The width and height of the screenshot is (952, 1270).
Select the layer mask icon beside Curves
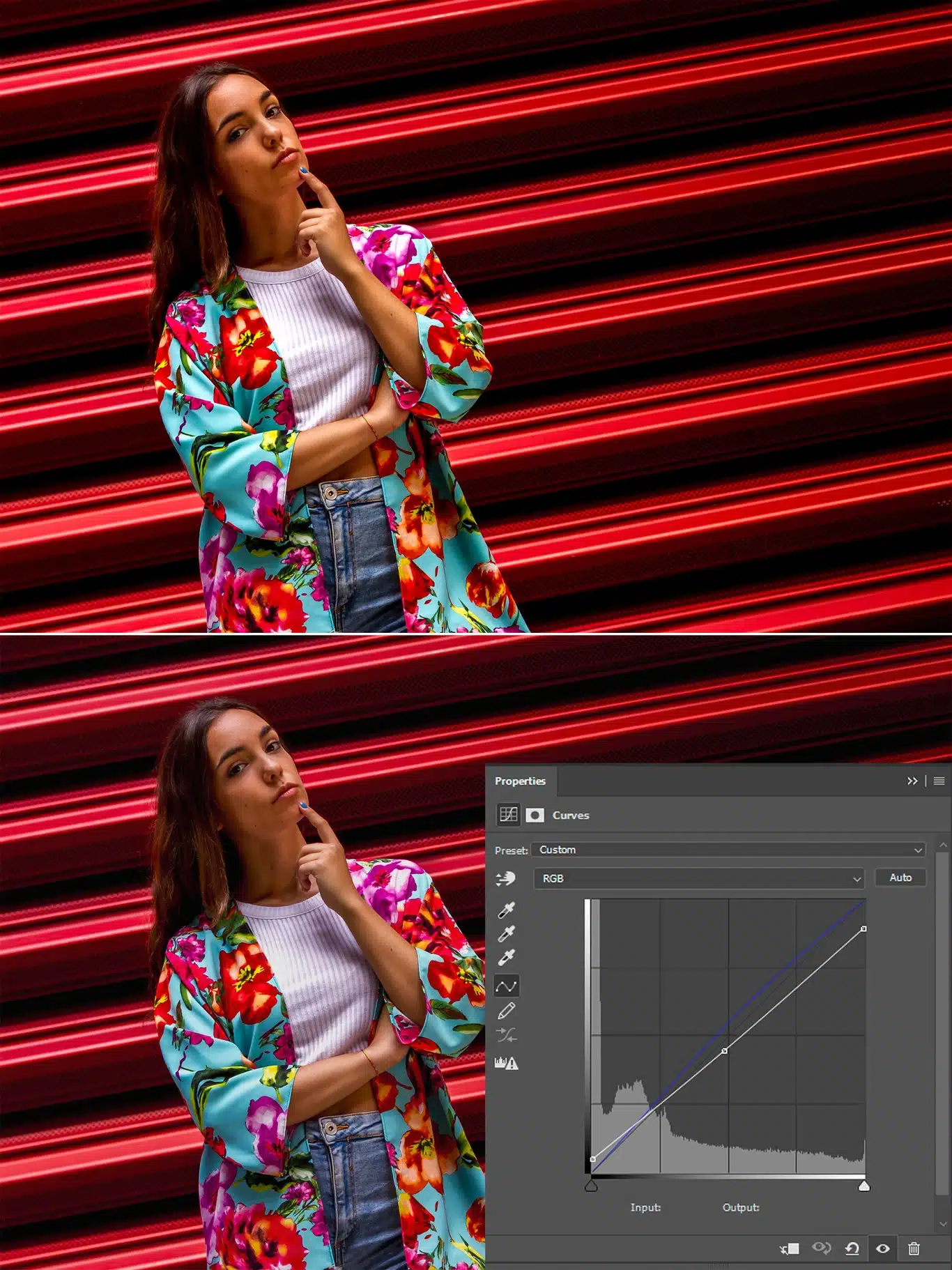pyautogui.click(x=535, y=815)
